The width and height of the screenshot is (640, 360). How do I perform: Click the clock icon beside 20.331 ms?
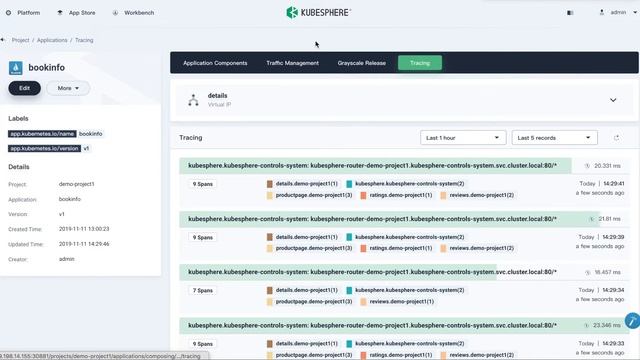(x=587, y=166)
